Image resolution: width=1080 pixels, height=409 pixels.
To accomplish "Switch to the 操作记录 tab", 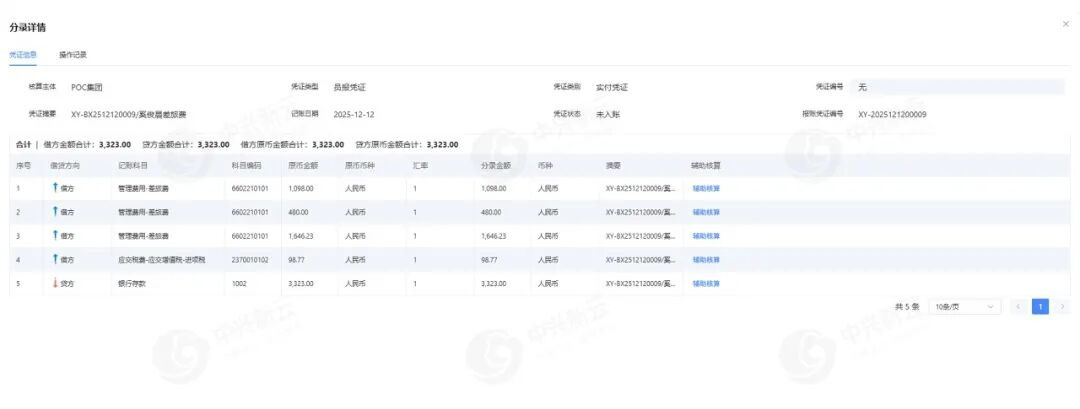I will [x=73, y=54].
